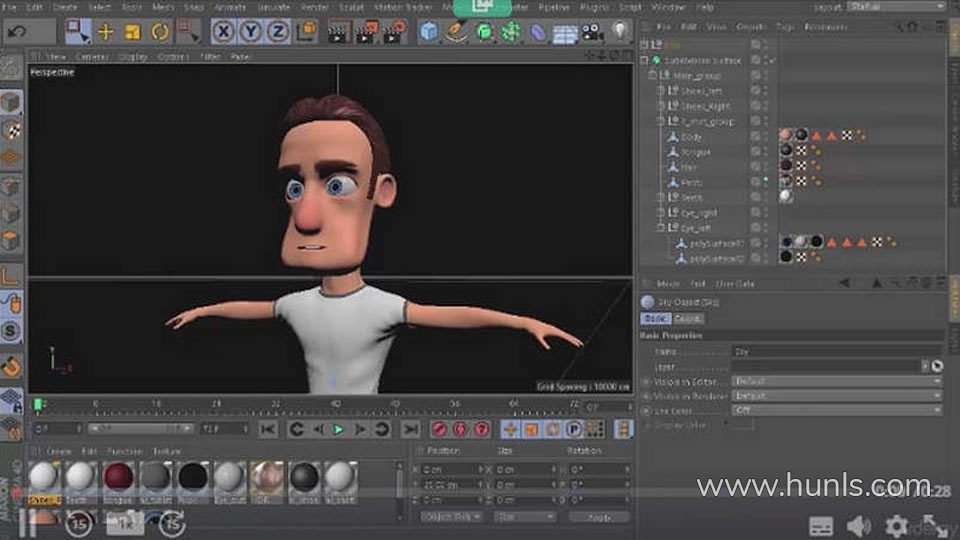Screen dimensions: 960x540
Task: Select the Rotate tool
Action: click(160, 32)
